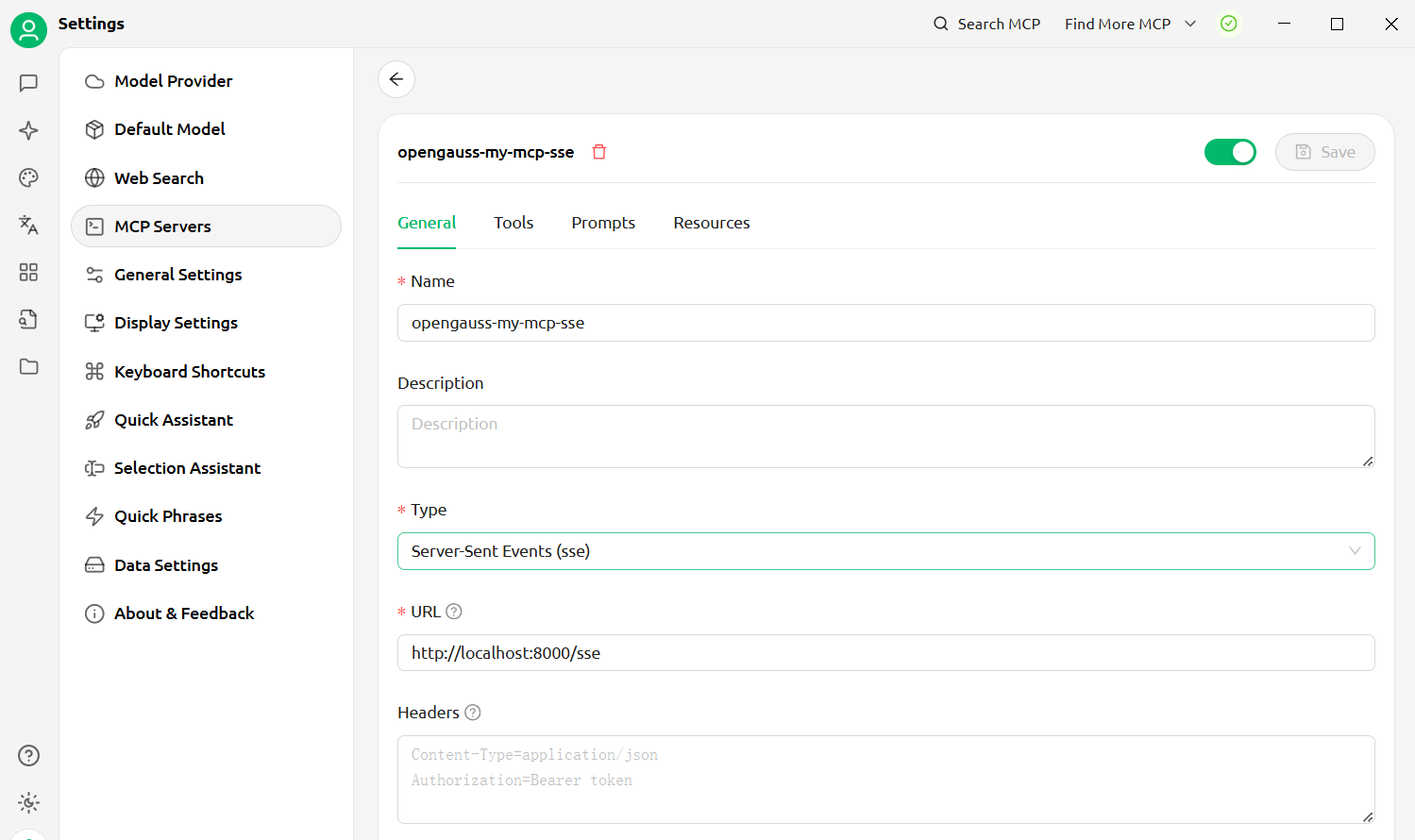Click the Save button
This screenshot has width=1415, height=840.
pyautogui.click(x=1324, y=152)
